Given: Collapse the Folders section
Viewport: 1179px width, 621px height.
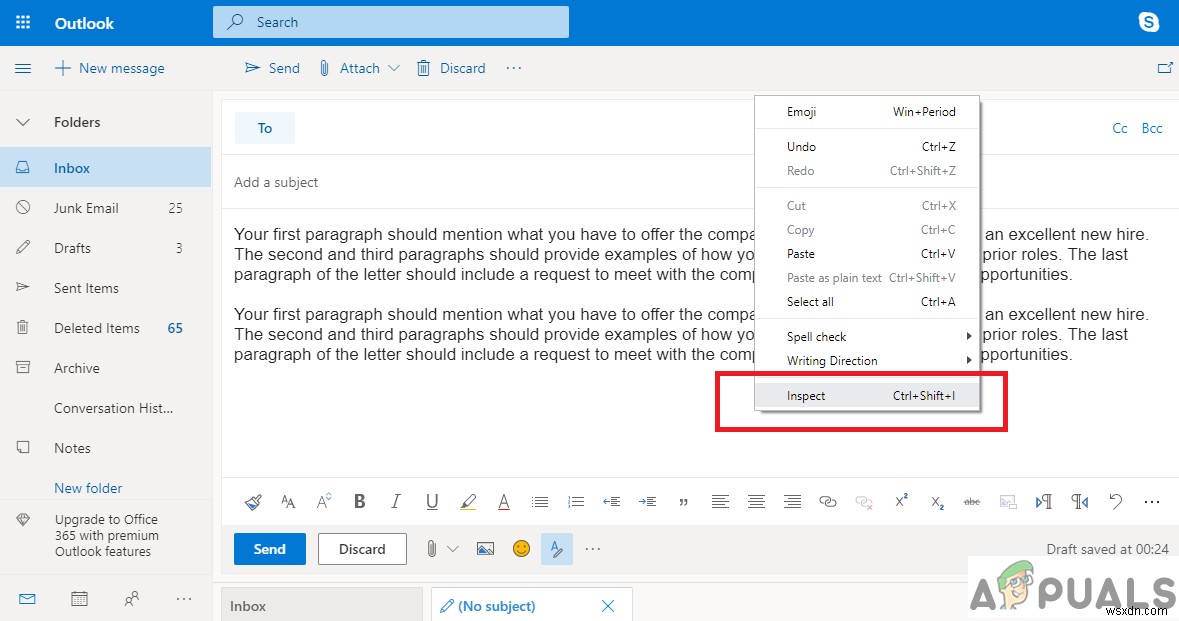Looking at the screenshot, I should pyautogui.click(x=22, y=121).
